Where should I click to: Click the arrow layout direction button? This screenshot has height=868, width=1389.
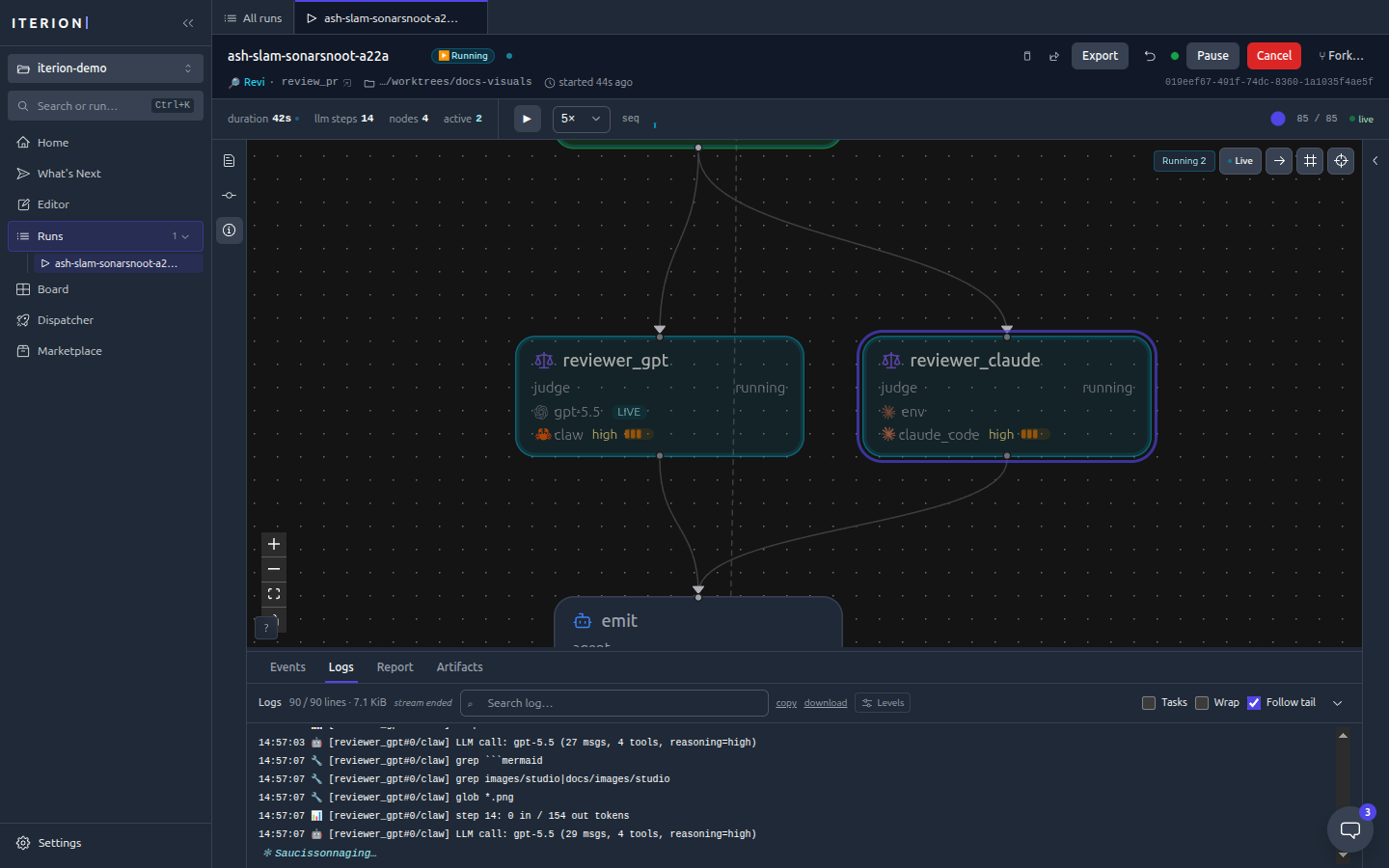(x=1279, y=161)
